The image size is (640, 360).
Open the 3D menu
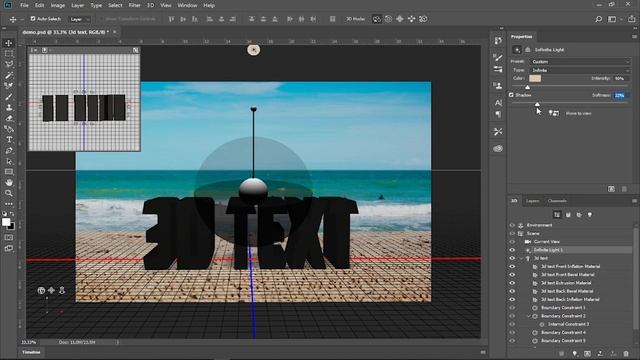[151, 5]
